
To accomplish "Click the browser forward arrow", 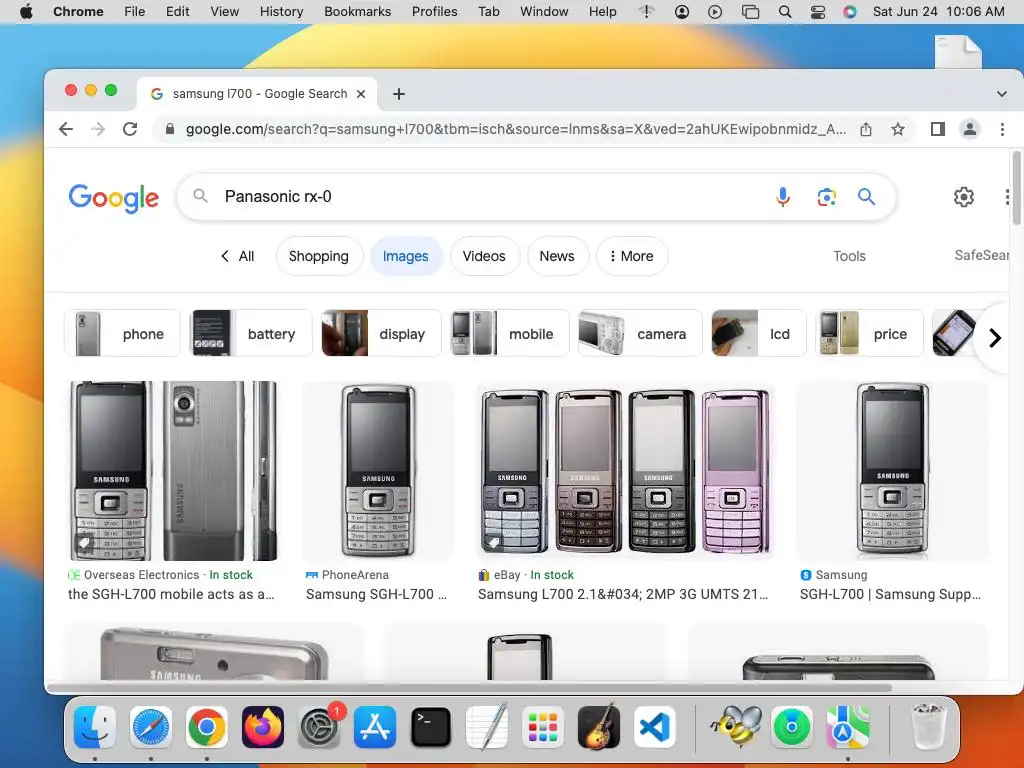I will (98, 129).
